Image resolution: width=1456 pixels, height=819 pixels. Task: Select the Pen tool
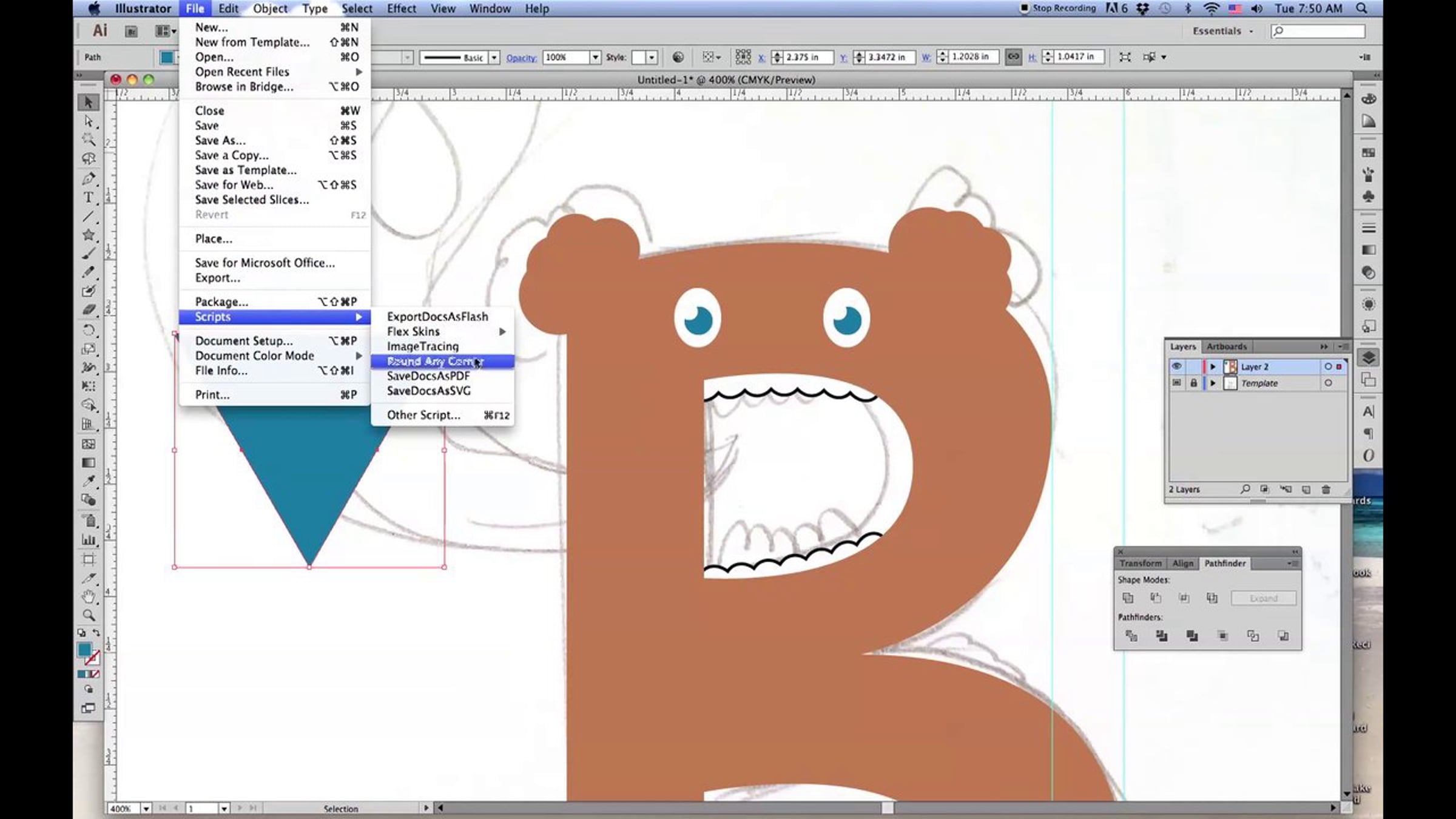coord(89,179)
